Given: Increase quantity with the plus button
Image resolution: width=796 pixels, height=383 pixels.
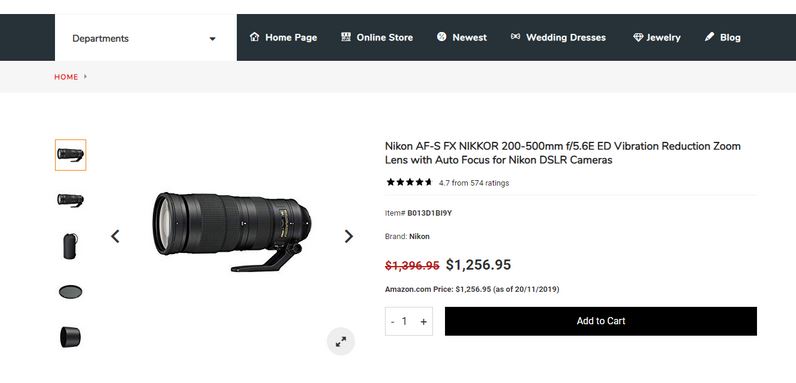Looking at the screenshot, I should pos(423,322).
